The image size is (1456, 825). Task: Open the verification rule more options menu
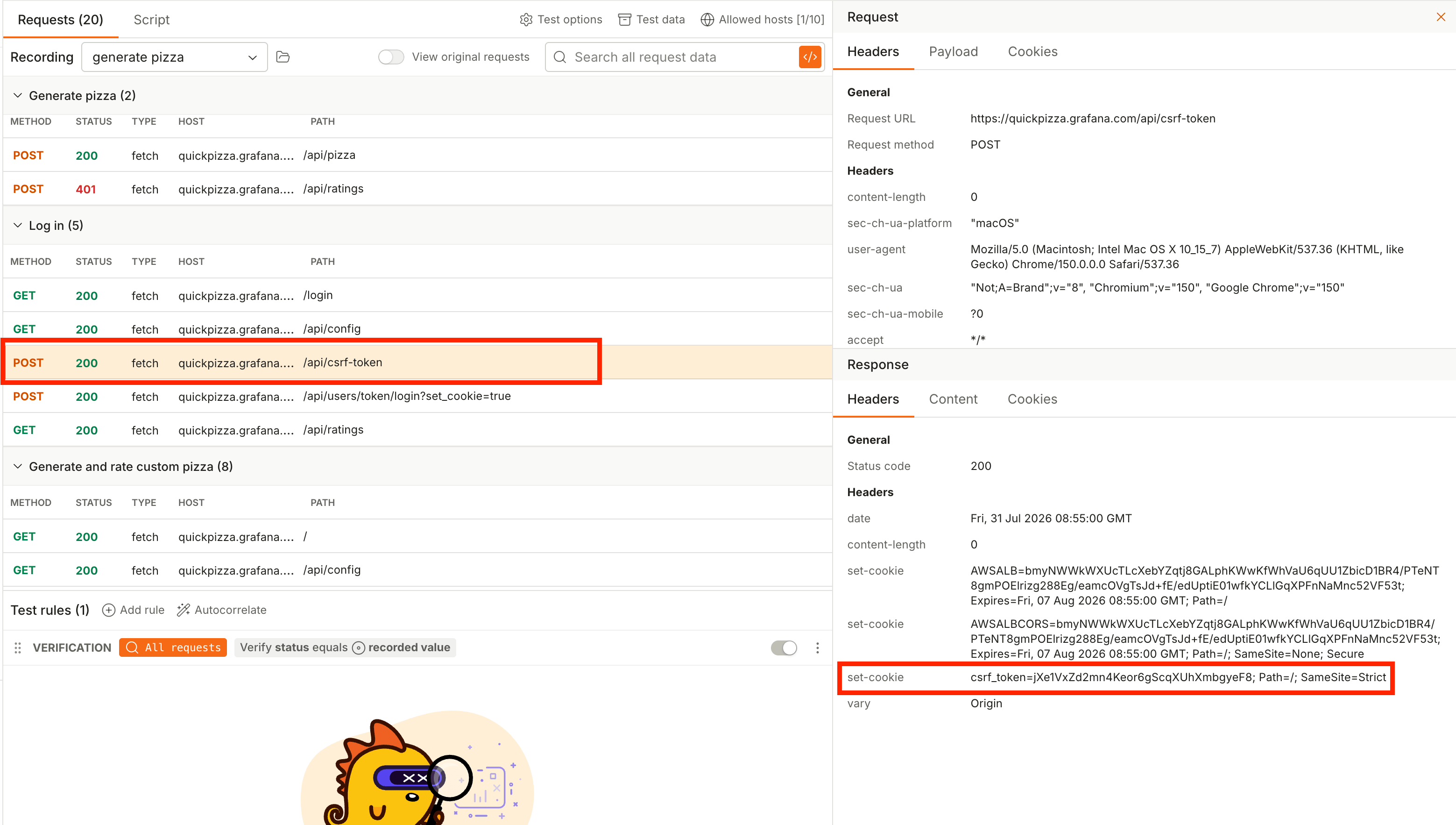click(817, 647)
